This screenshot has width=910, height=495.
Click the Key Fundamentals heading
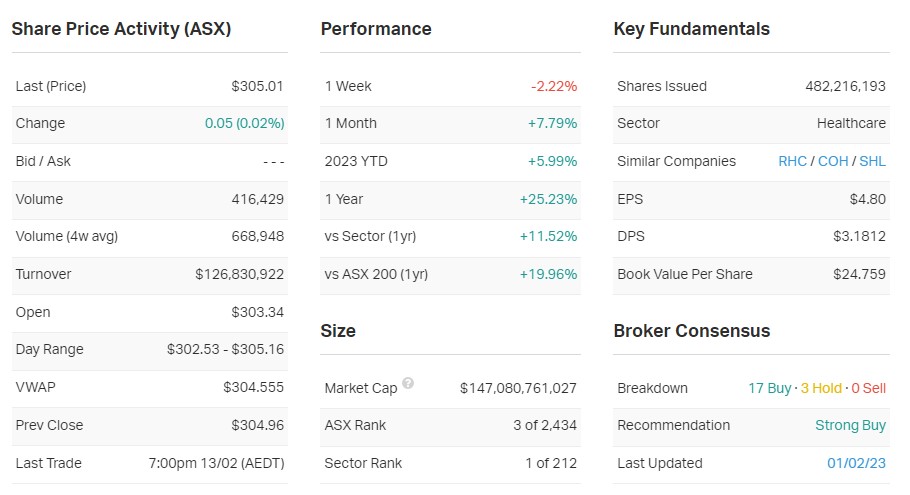point(691,29)
